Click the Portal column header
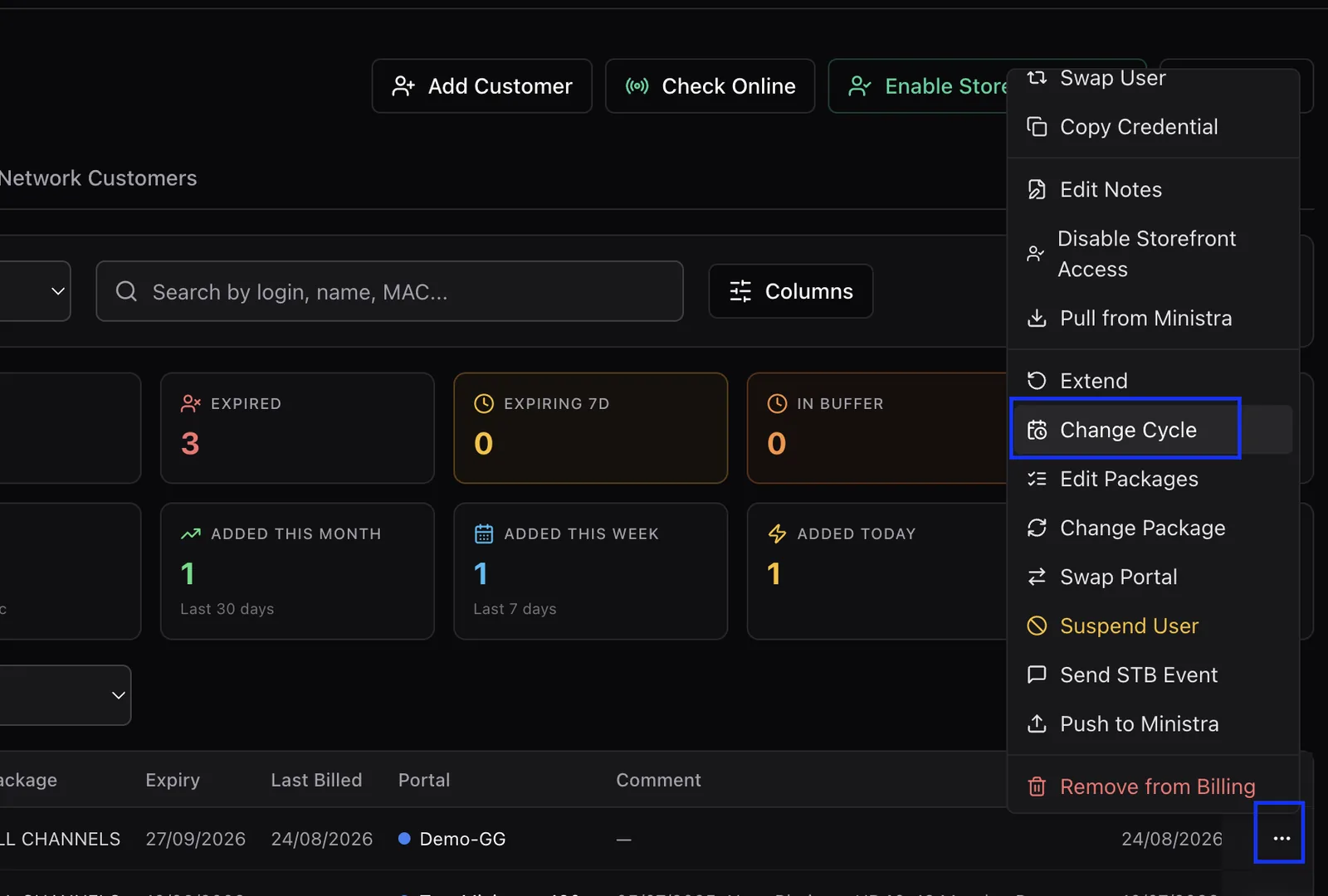This screenshot has width=1328, height=896. tap(424, 780)
